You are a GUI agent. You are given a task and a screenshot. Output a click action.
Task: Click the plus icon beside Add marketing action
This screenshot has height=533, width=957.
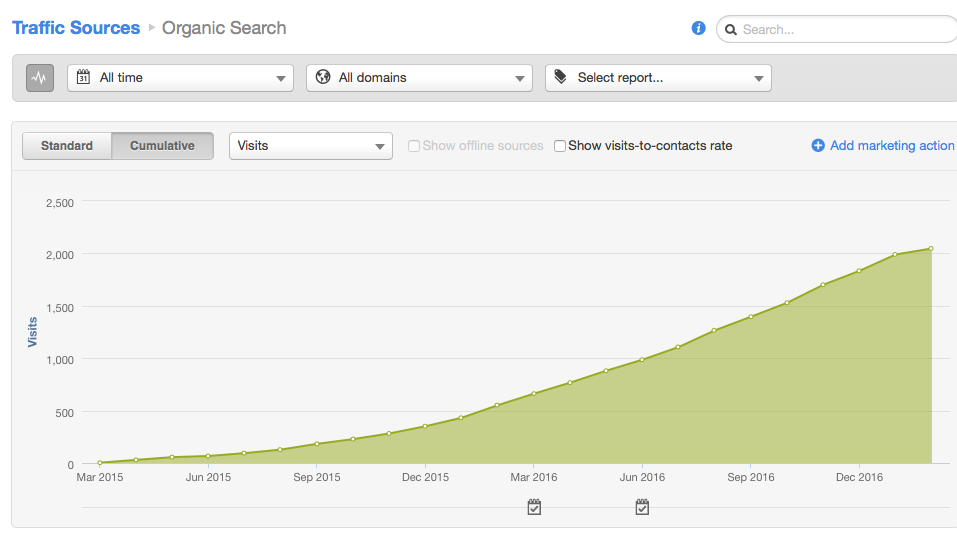pyautogui.click(x=818, y=146)
